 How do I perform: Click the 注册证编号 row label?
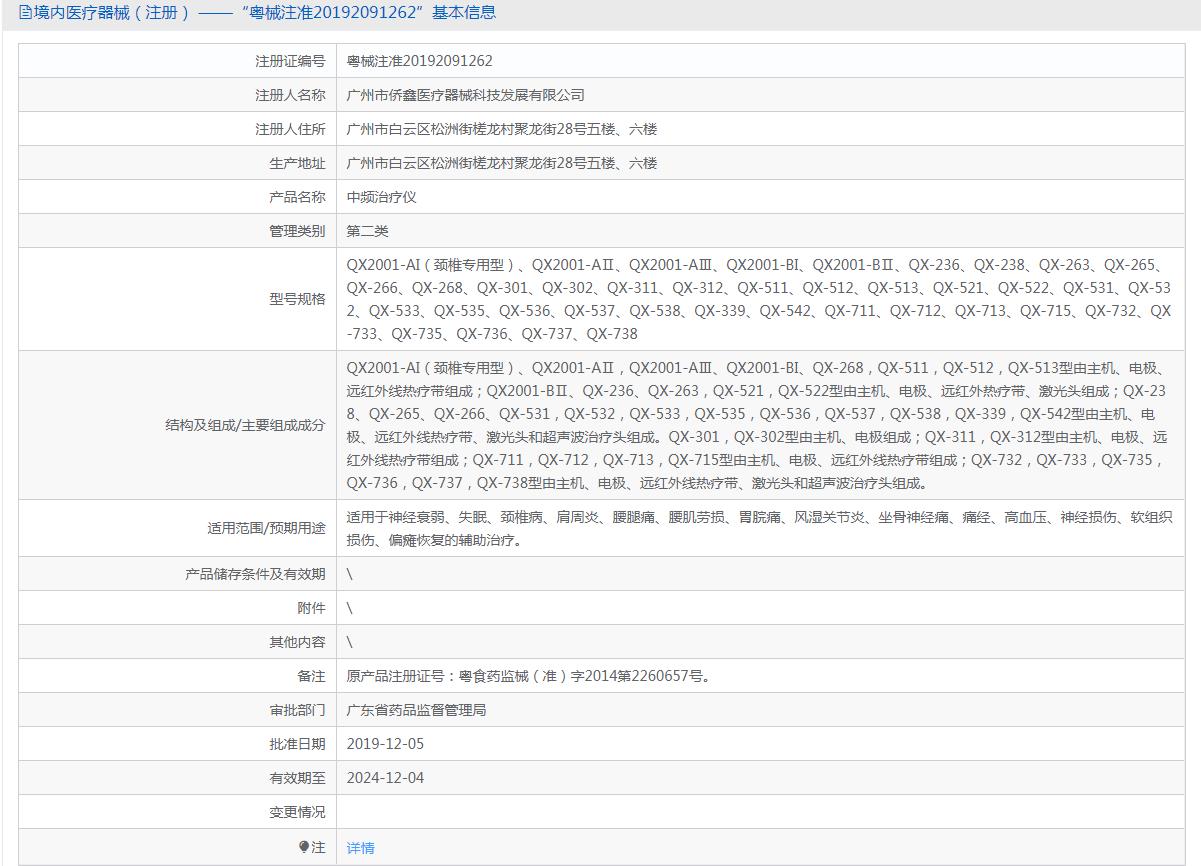click(x=290, y=61)
